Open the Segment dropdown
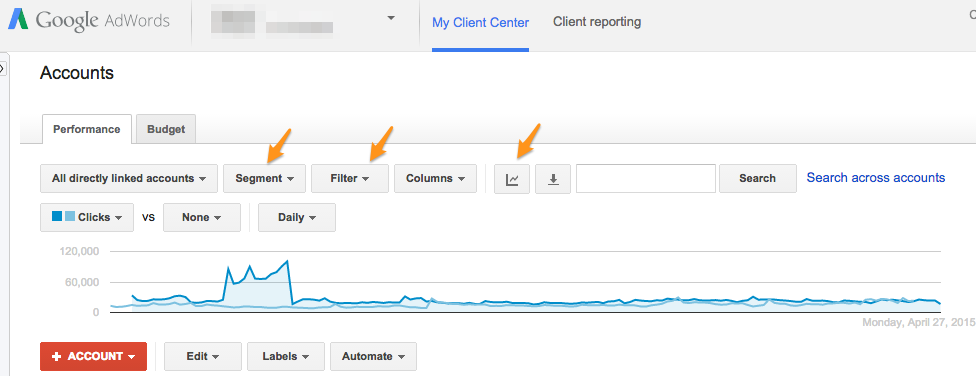Screen dimensions: 976x376 265,179
